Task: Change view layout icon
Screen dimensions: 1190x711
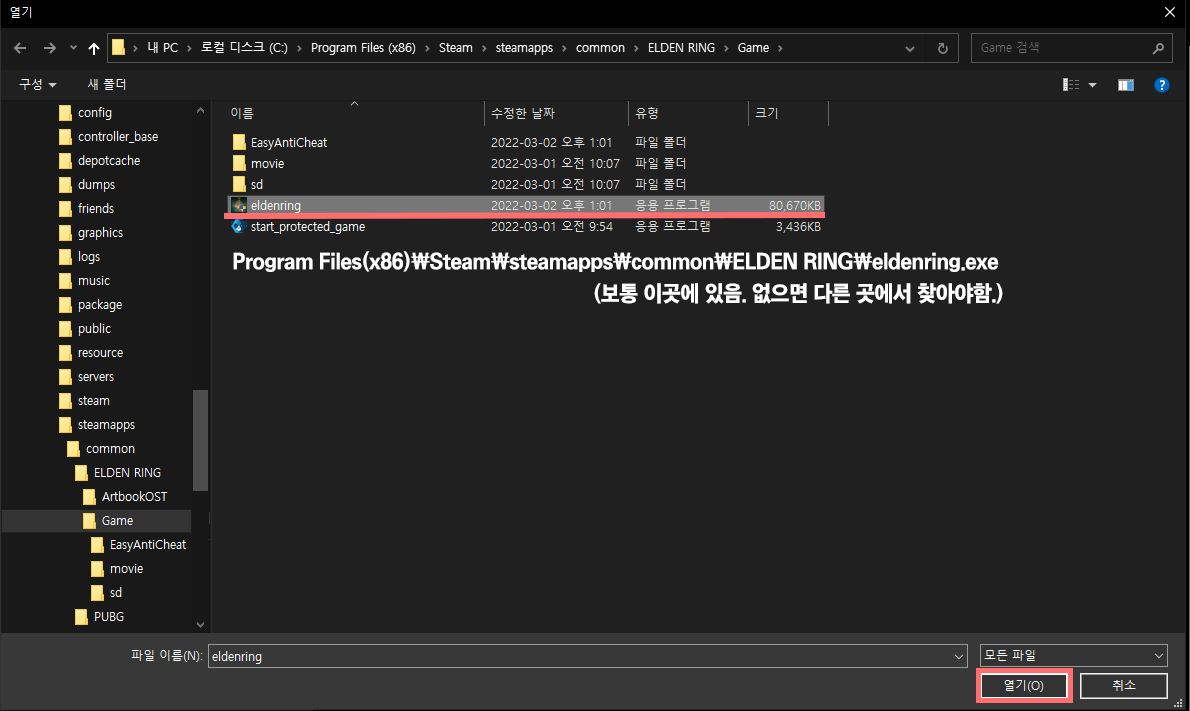Action: pyautogui.click(x=1071, y=84)
